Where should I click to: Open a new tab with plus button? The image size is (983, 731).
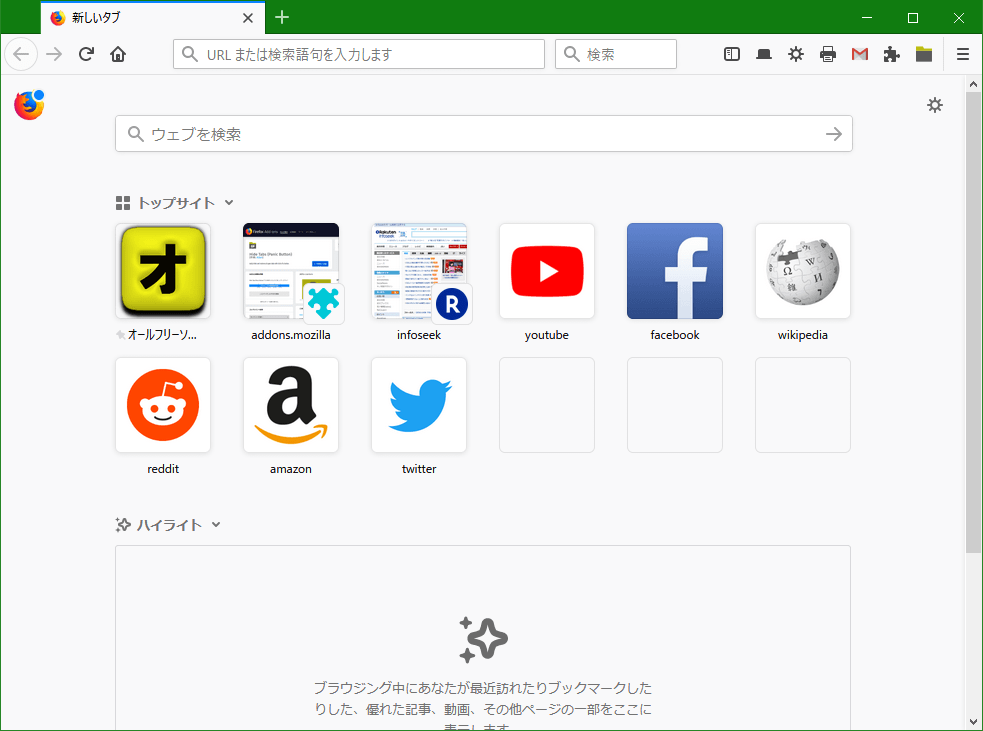(282, 18)
